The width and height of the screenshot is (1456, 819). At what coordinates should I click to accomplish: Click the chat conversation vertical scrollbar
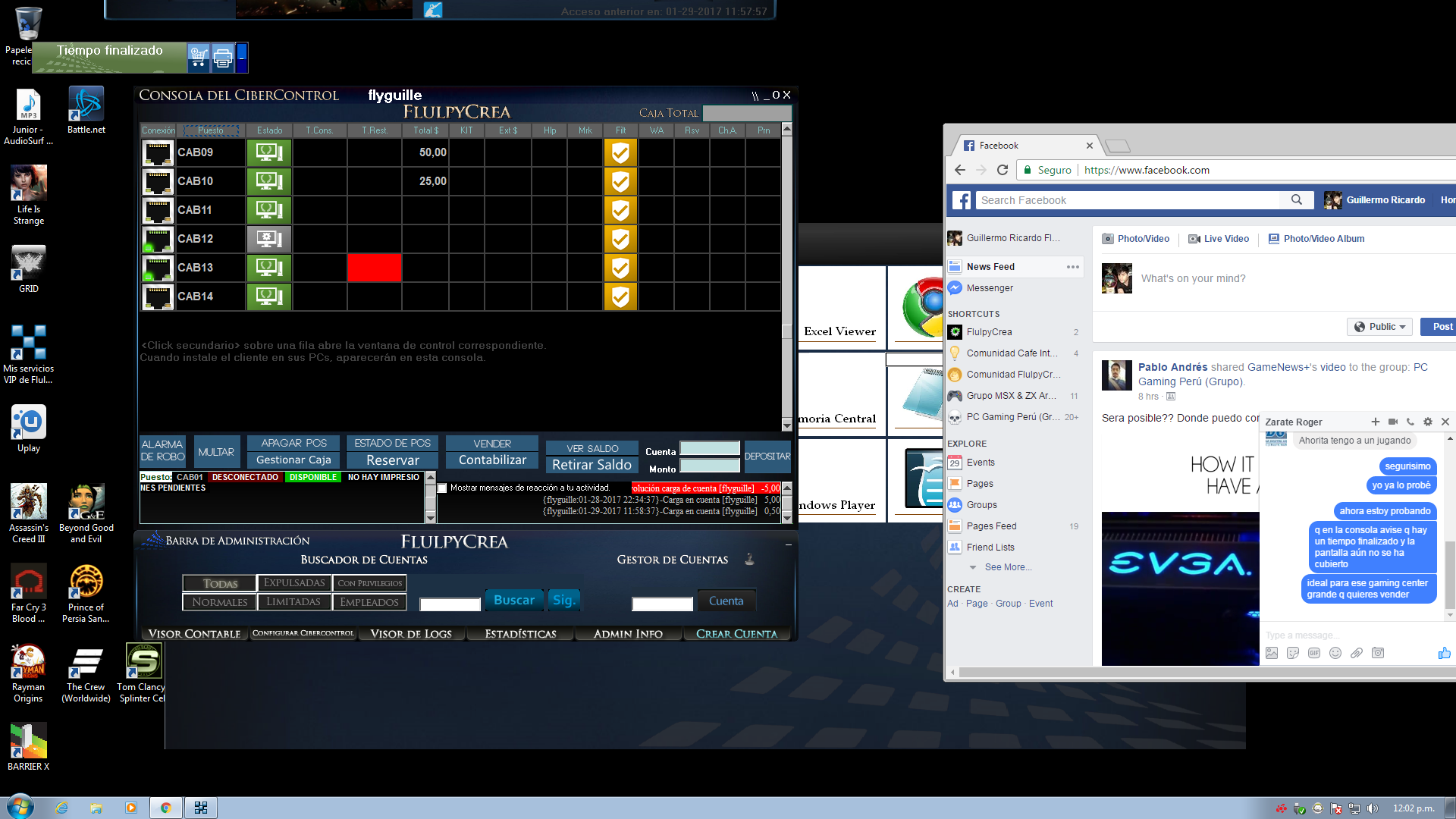[x=1450, y=574]
